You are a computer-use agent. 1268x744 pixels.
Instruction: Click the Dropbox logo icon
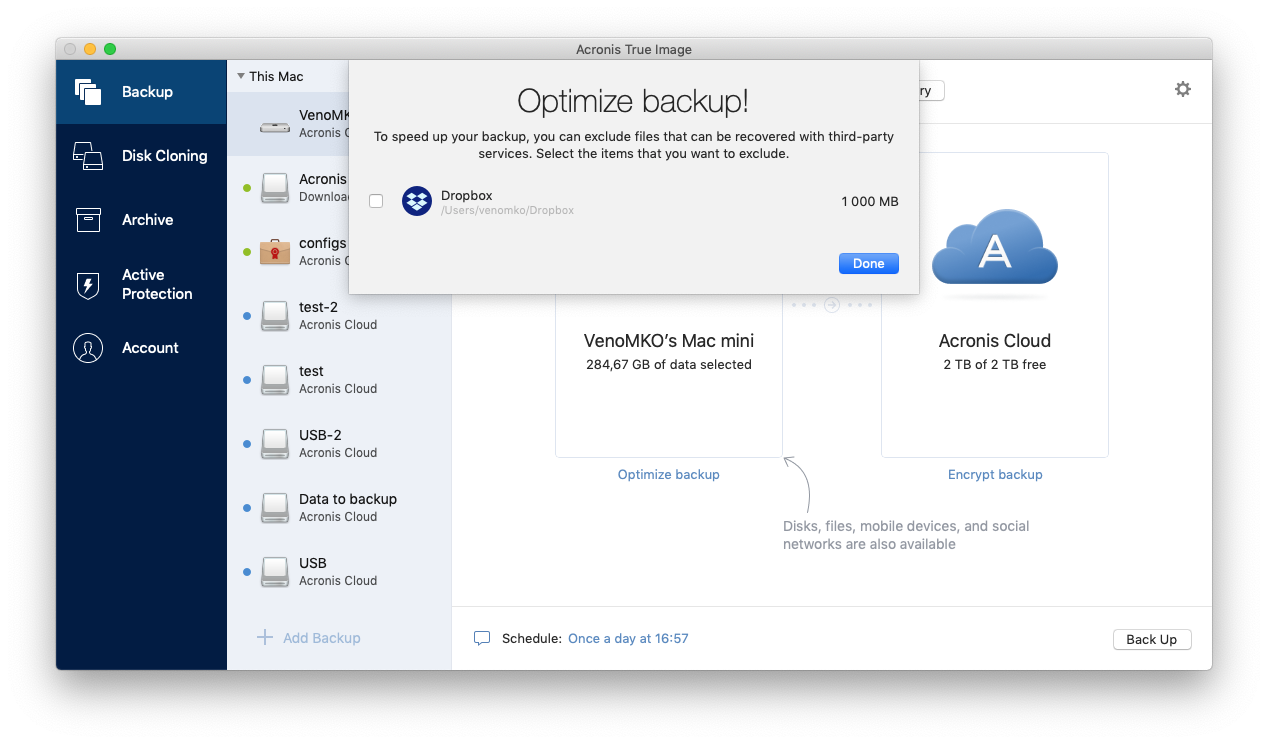pos(417,202)
